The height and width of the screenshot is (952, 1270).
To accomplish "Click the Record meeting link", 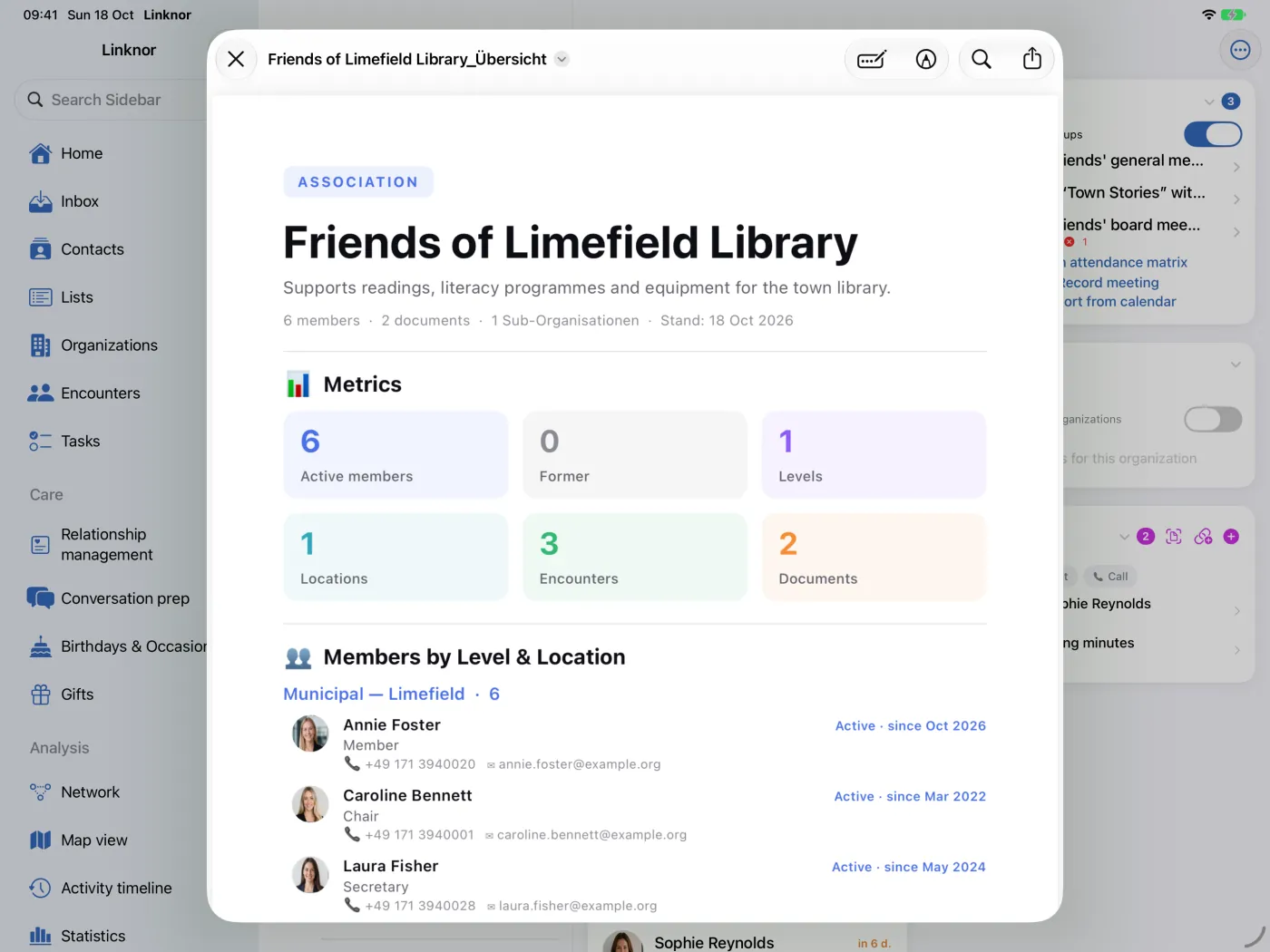I will pos(1111,282).
